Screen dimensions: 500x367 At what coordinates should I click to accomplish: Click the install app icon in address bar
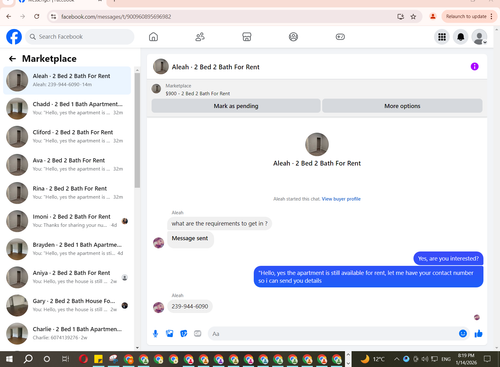coord(400,17)
